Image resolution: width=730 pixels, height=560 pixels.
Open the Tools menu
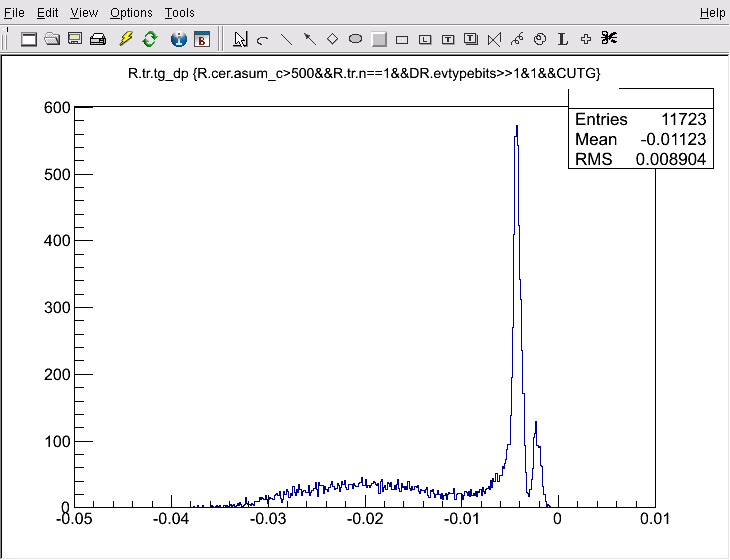(179, 13)
